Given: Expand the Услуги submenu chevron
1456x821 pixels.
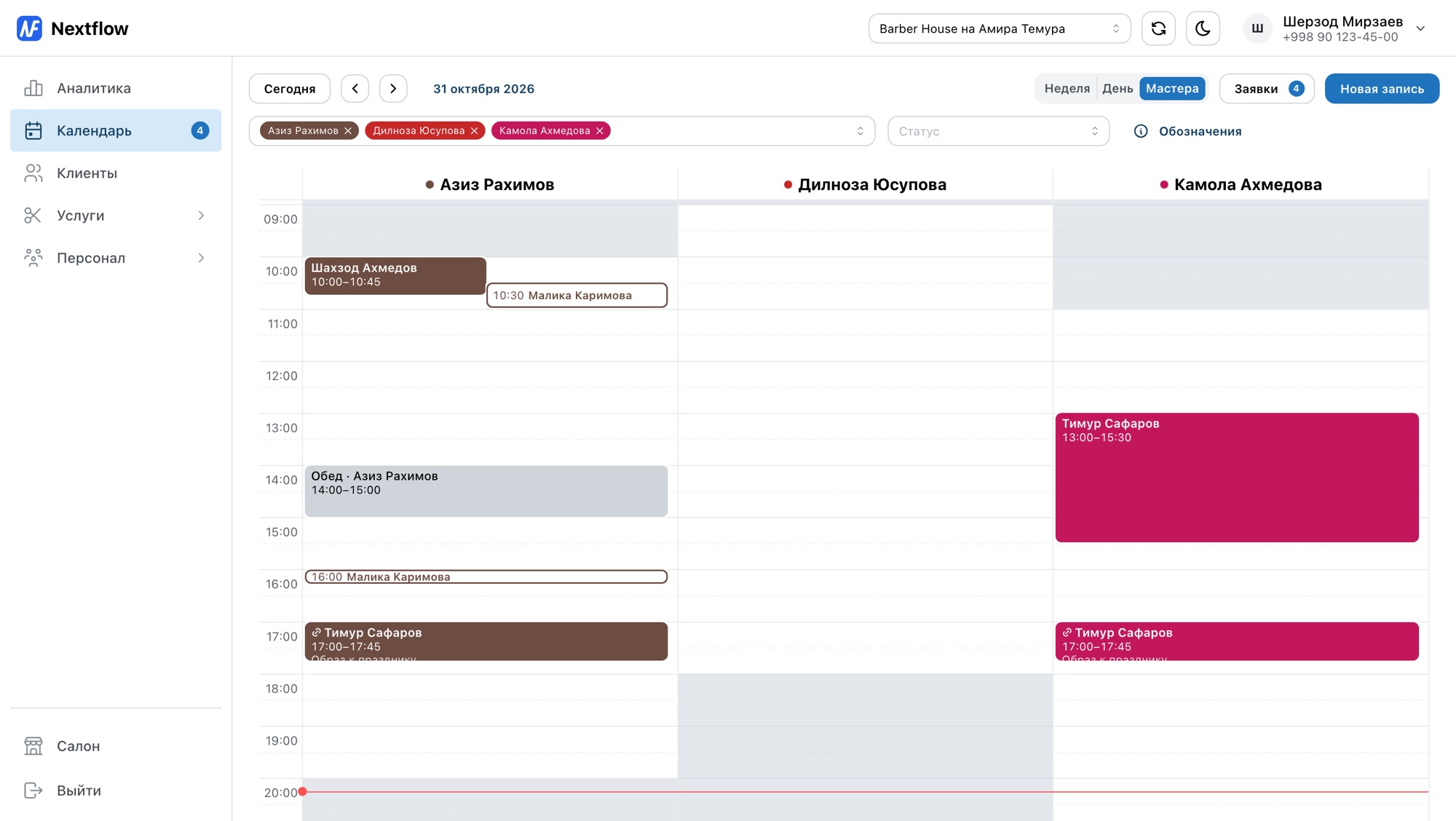Looking at the screenshot, I should [x=201, y=215].
